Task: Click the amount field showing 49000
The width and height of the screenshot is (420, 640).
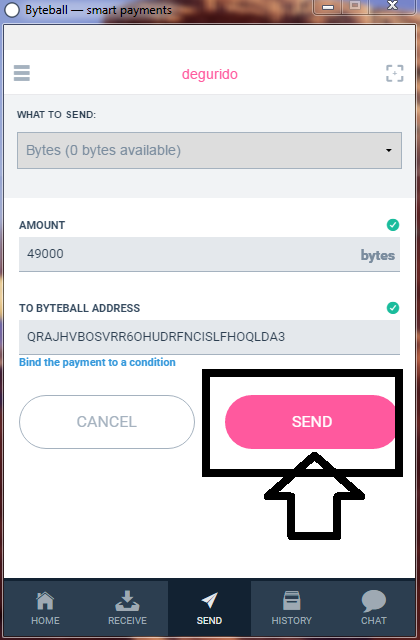Action: 209,254
